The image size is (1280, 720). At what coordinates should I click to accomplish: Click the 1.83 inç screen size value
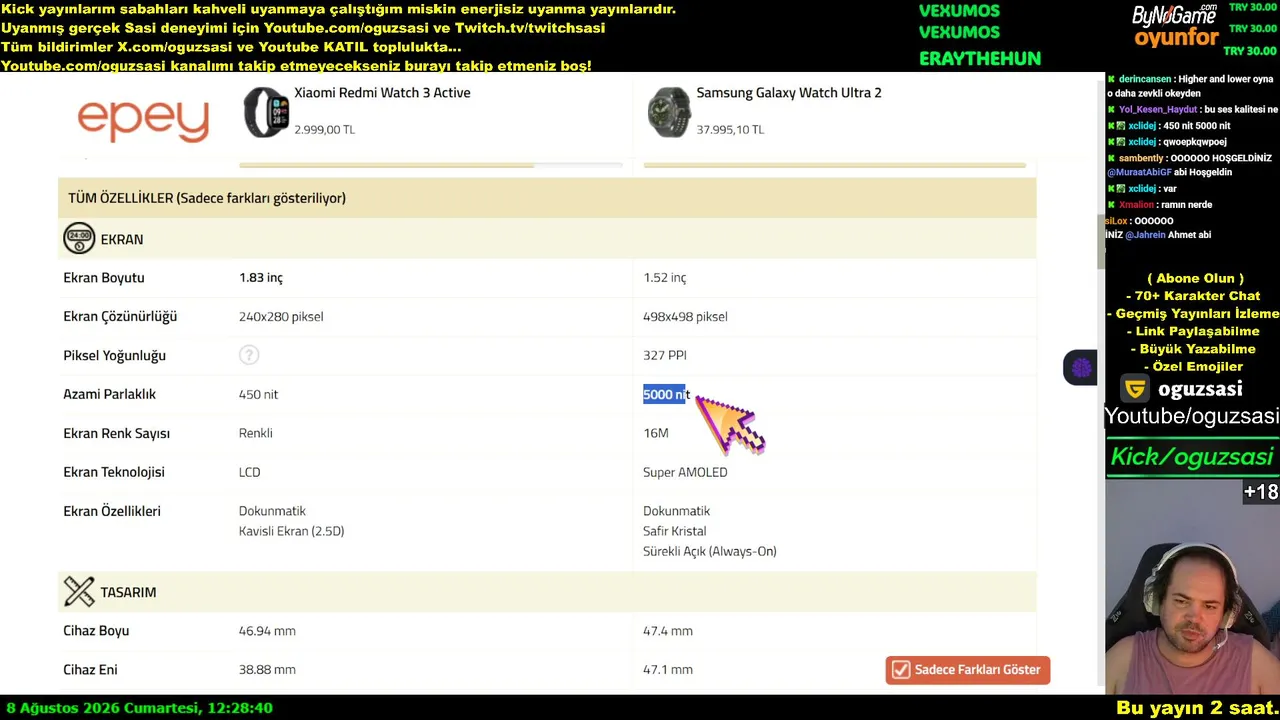pyautogui.click(x=261, y=278)
